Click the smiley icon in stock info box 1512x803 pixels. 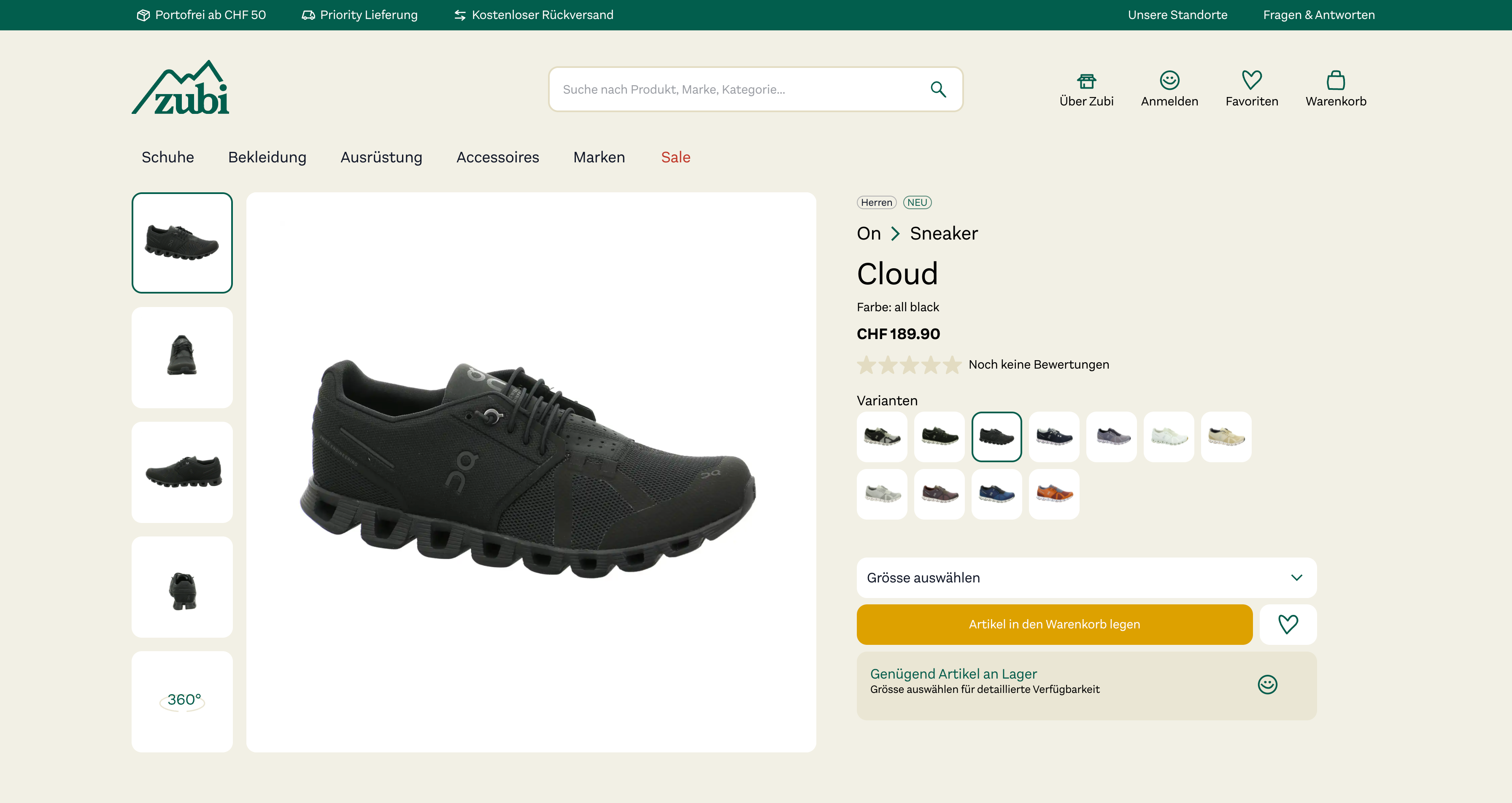1267,684
